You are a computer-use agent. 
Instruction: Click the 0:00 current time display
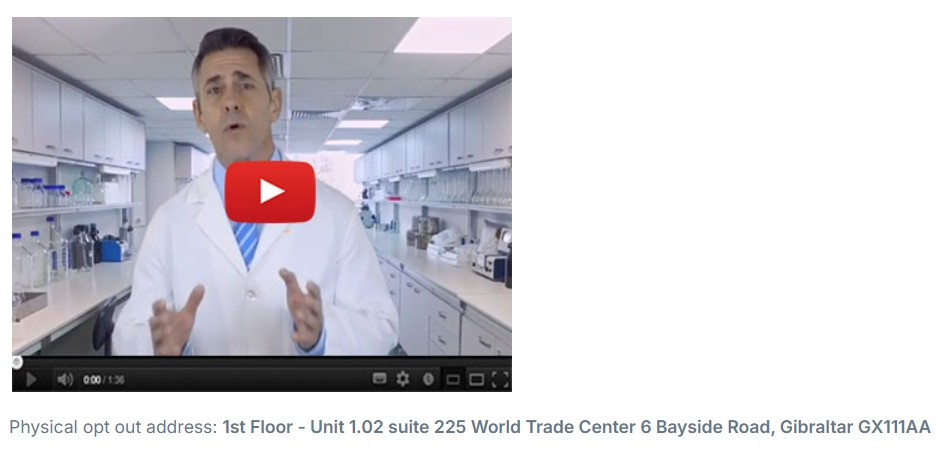92,380
